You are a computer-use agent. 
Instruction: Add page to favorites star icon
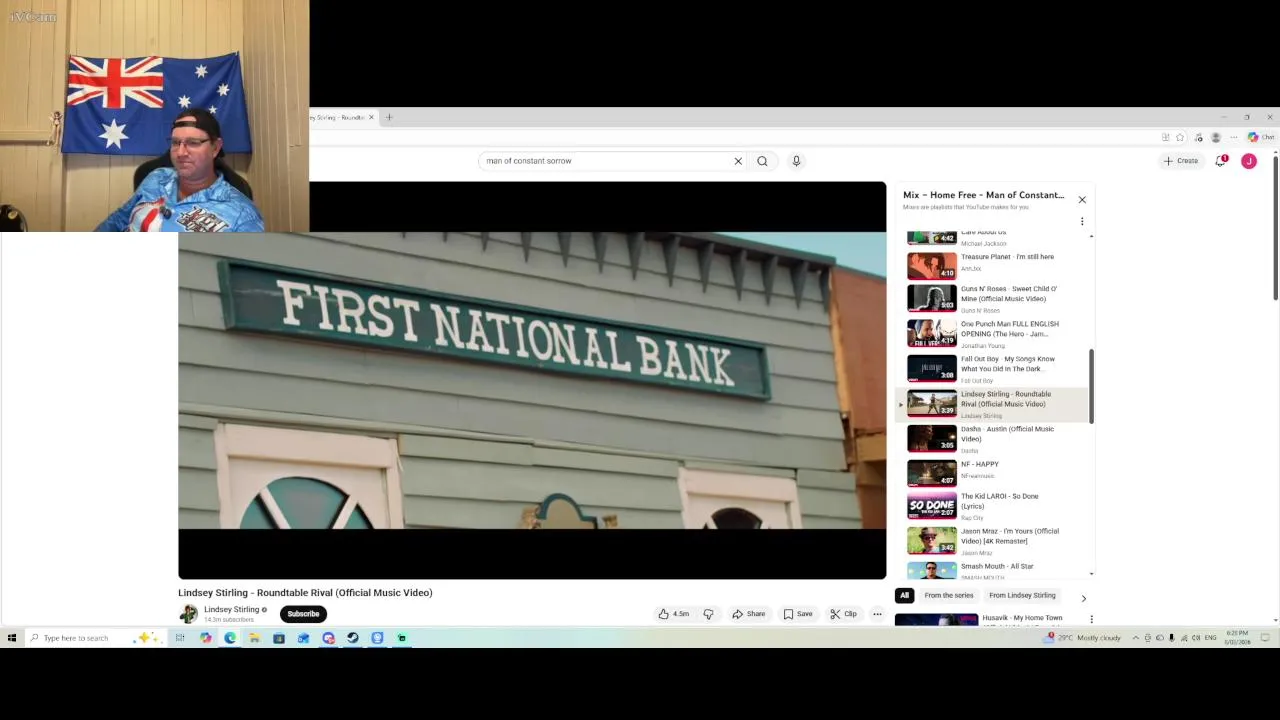pos(1180,137)
